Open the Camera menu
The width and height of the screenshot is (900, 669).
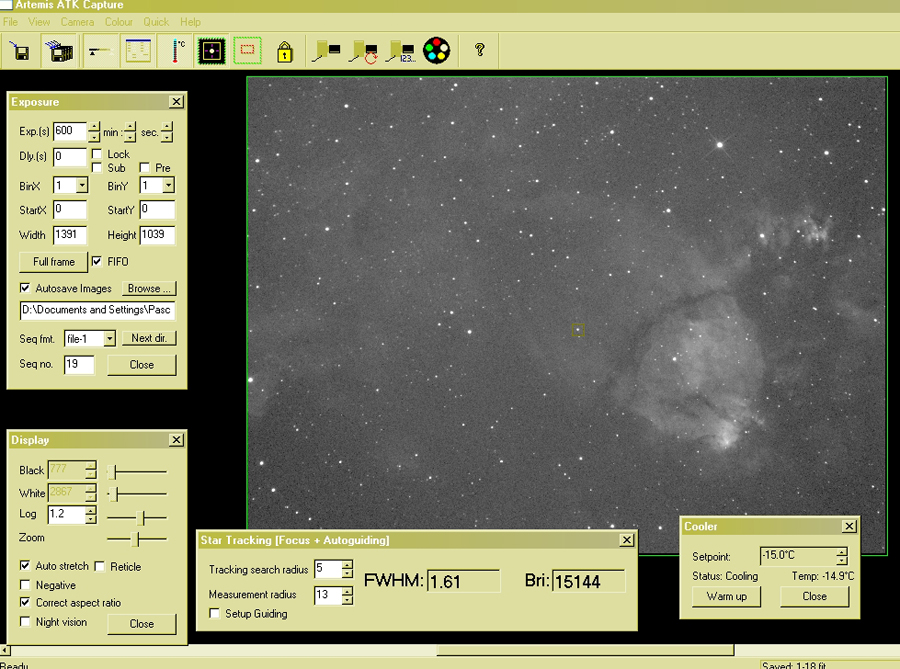[x=77, y=22]
